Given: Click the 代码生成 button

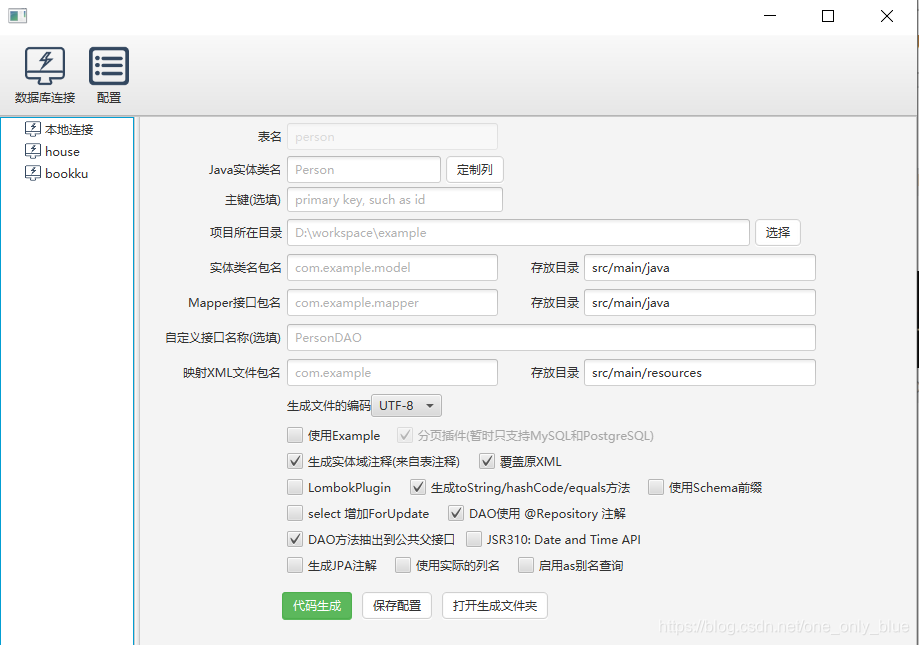Looking at the screenshot, I should click(x=317, y=606).
